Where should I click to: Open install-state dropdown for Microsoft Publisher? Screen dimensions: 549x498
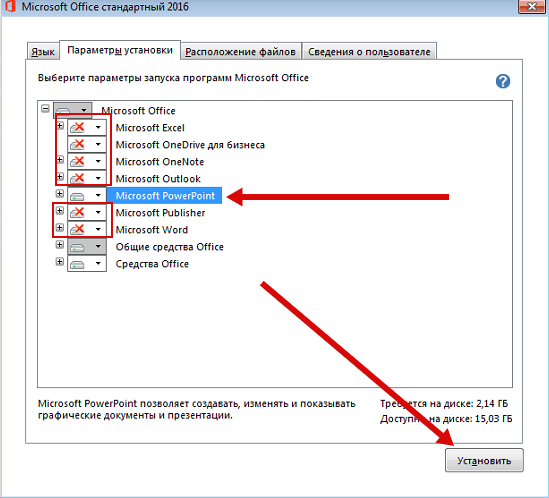coord(87,212)
